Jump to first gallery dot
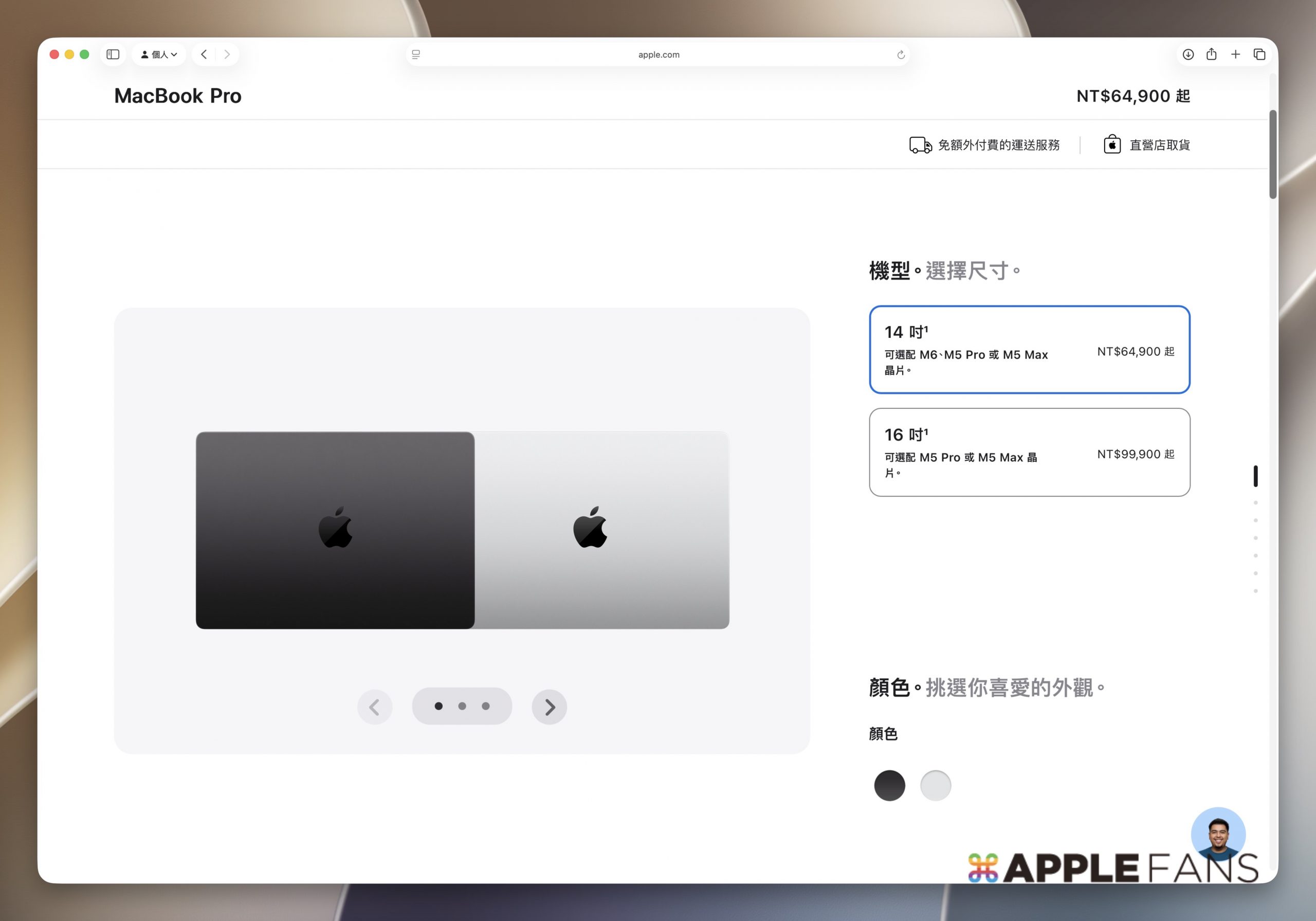Viewport: 1316px width, 921px height. point(438,706)
